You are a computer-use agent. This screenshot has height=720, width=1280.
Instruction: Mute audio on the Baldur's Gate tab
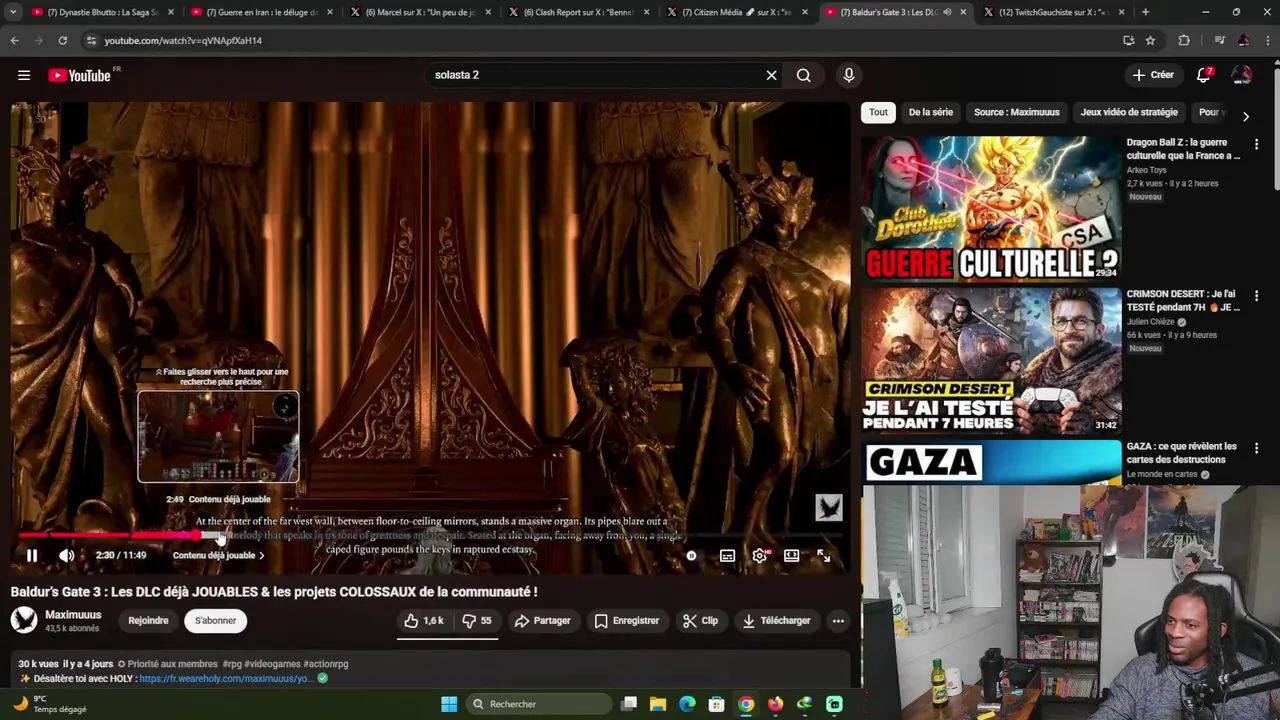coord(946,12)
